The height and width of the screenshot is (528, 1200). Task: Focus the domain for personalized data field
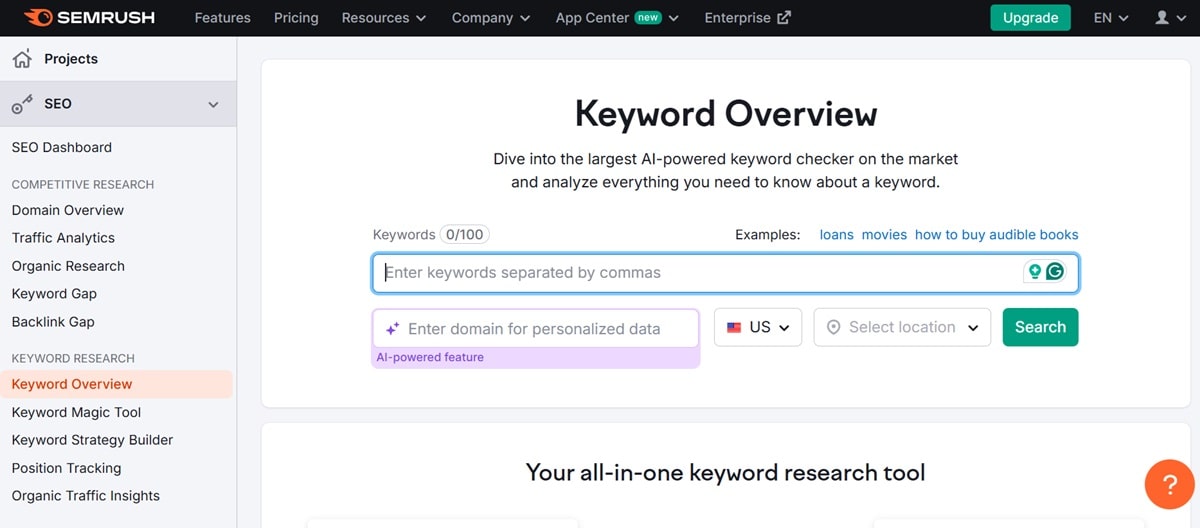pos(545,328)
